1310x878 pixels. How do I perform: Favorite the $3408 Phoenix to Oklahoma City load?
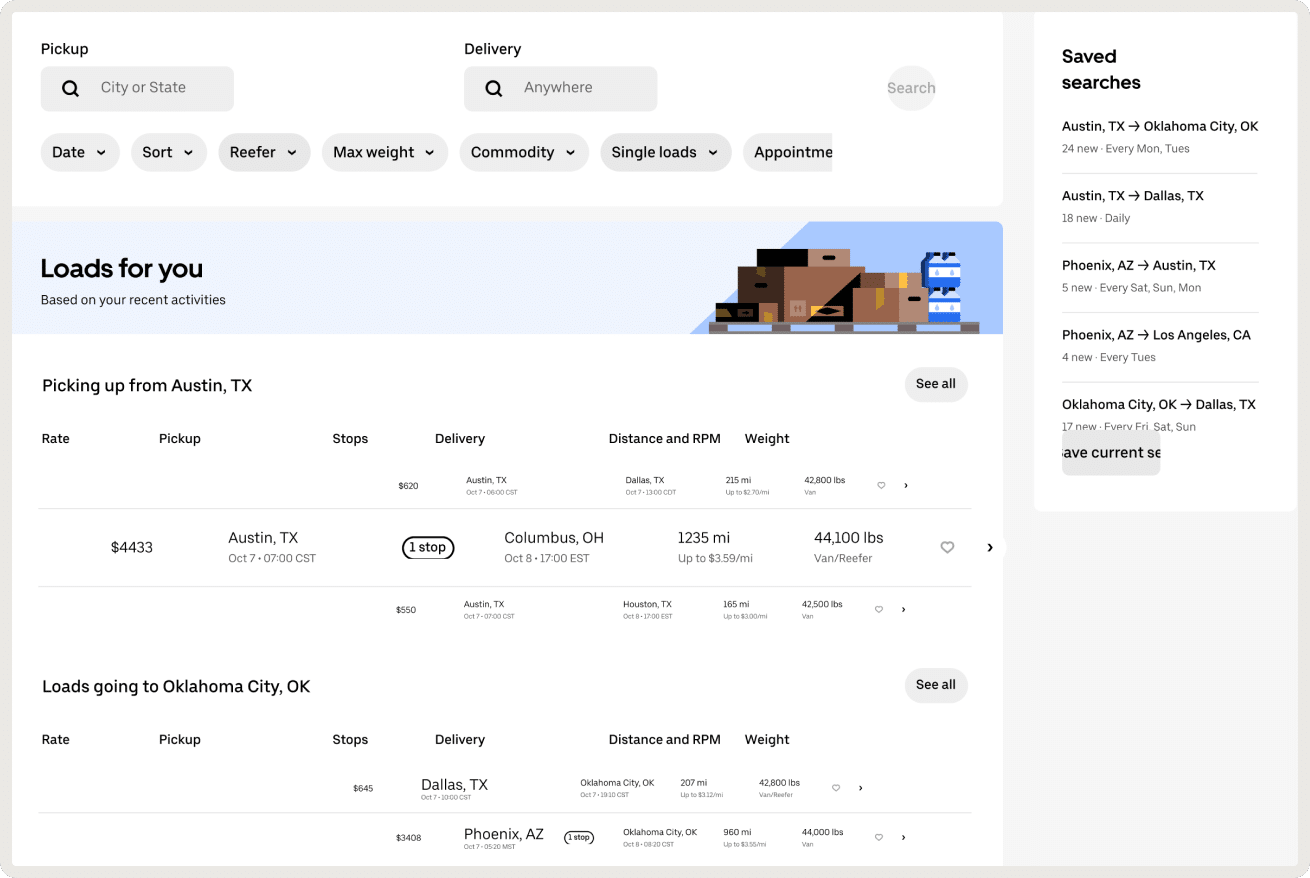tap(879, 837)
